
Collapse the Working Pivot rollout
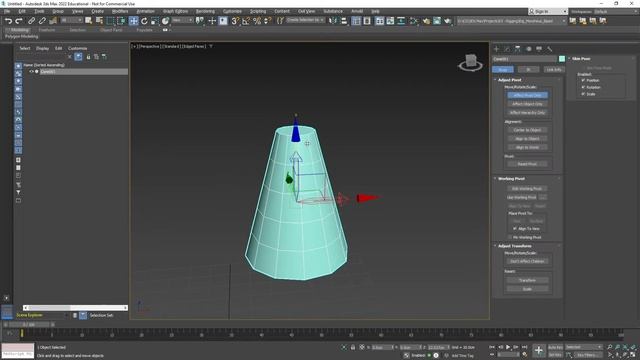[x=511, y=179]
